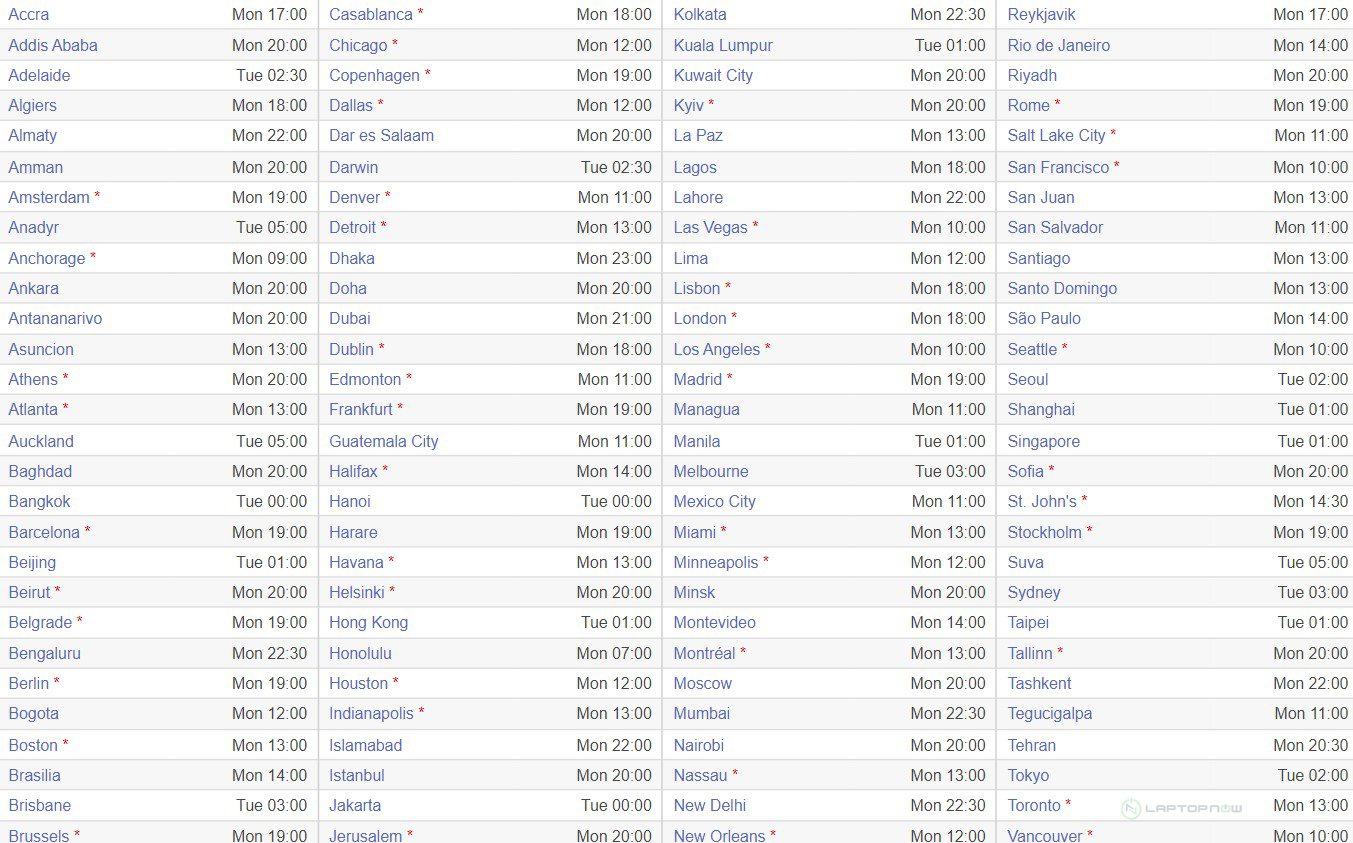This screenshot has height=843, width=1353.
Task: Open the Casablanca city link
Action: pyautogui.click(x=371, y=14)
